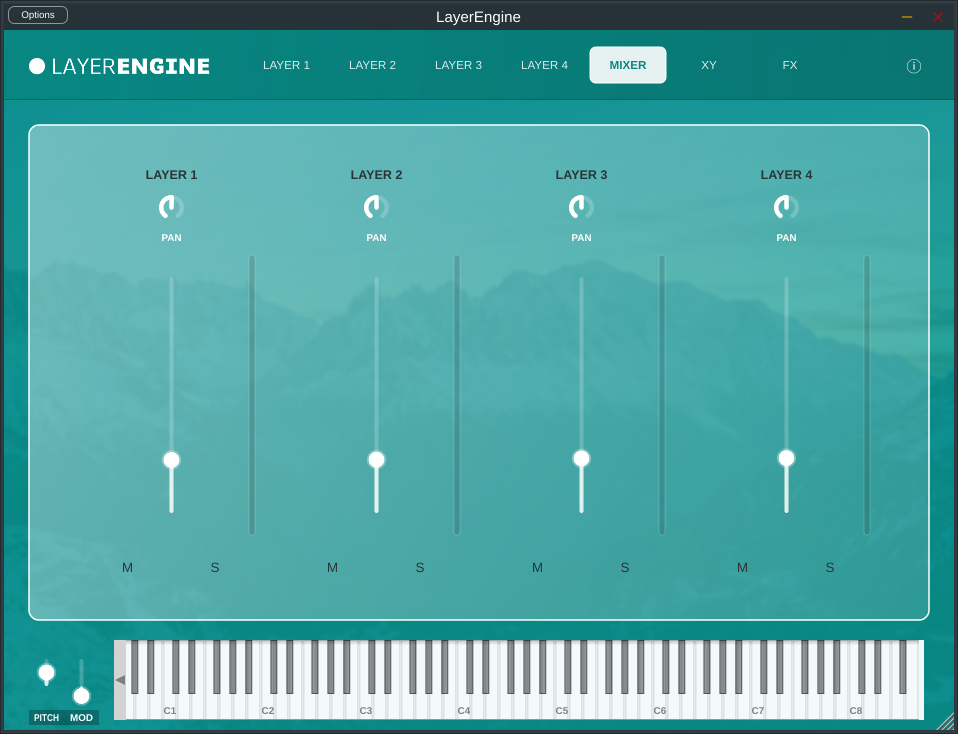Click the Pitch wheel slider handle

tap(46, 673)
